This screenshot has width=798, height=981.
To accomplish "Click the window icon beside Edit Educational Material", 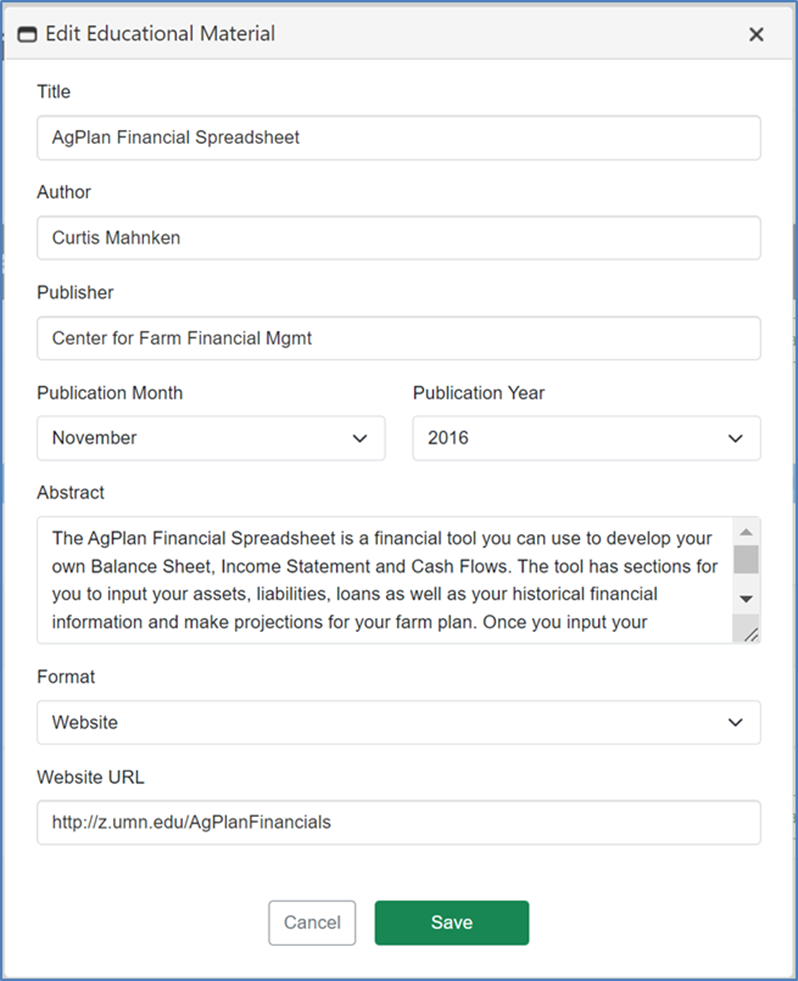I will point(28,34).
